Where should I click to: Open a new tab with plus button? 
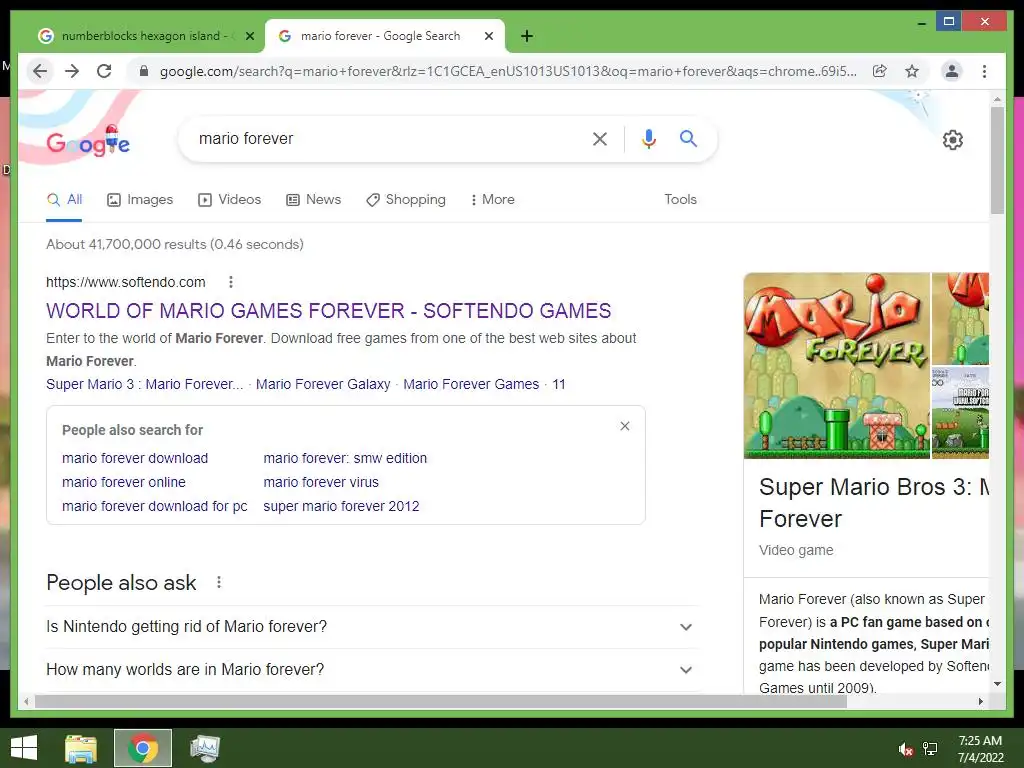[x=527, y=36]
